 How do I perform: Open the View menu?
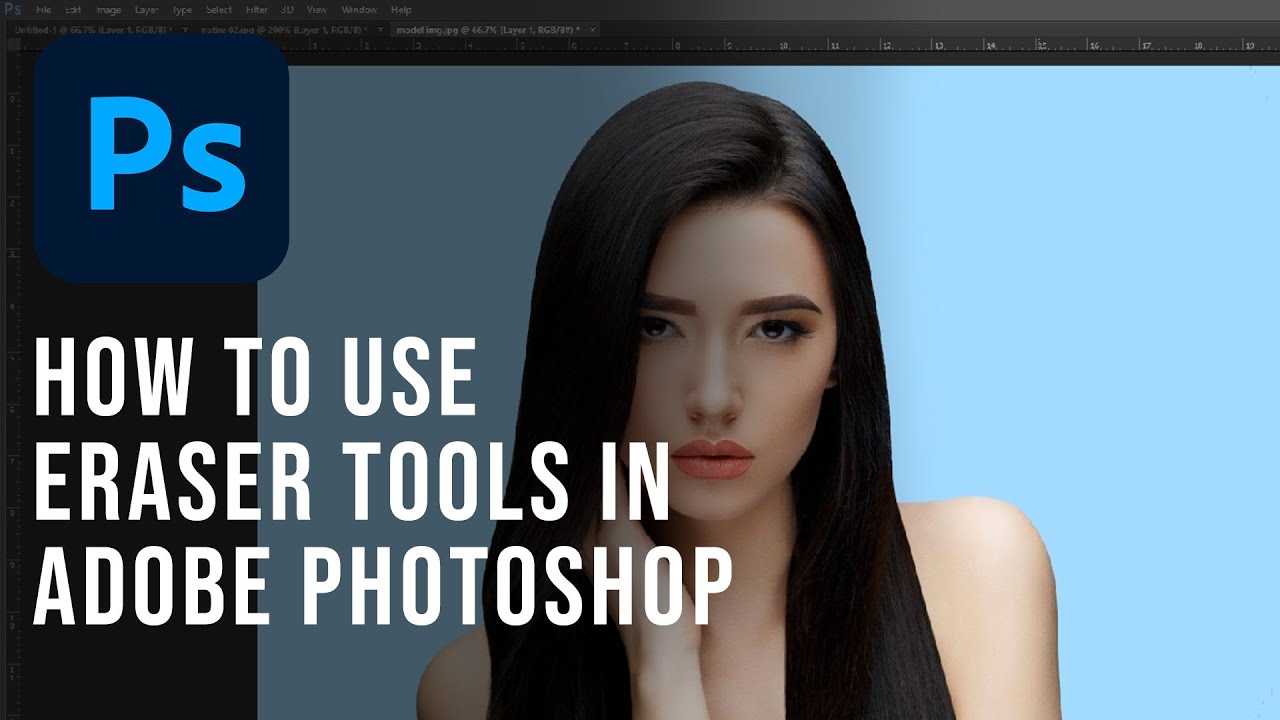point(317,10)
